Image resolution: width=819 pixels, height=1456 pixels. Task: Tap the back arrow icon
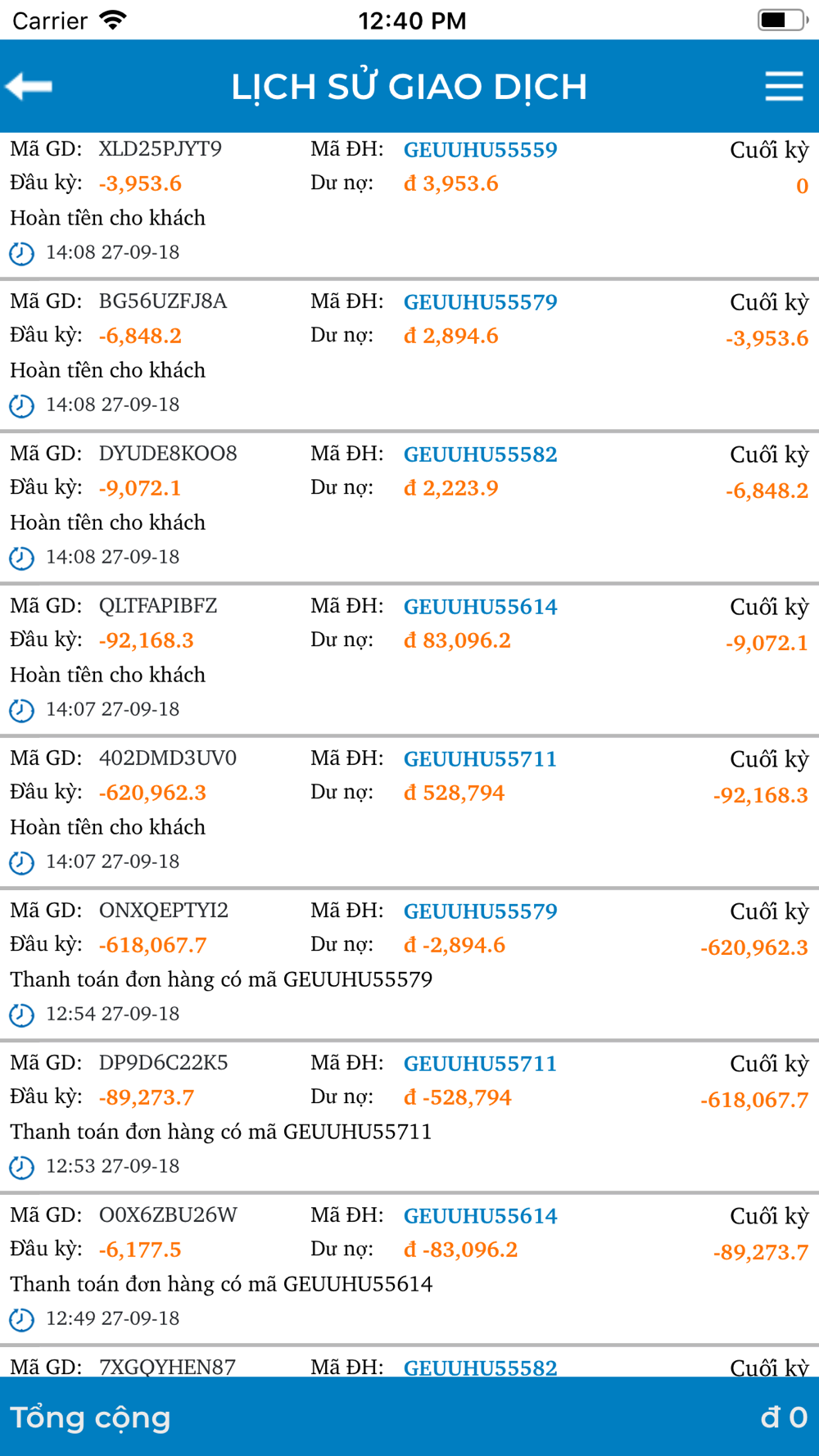coord(29,86)
